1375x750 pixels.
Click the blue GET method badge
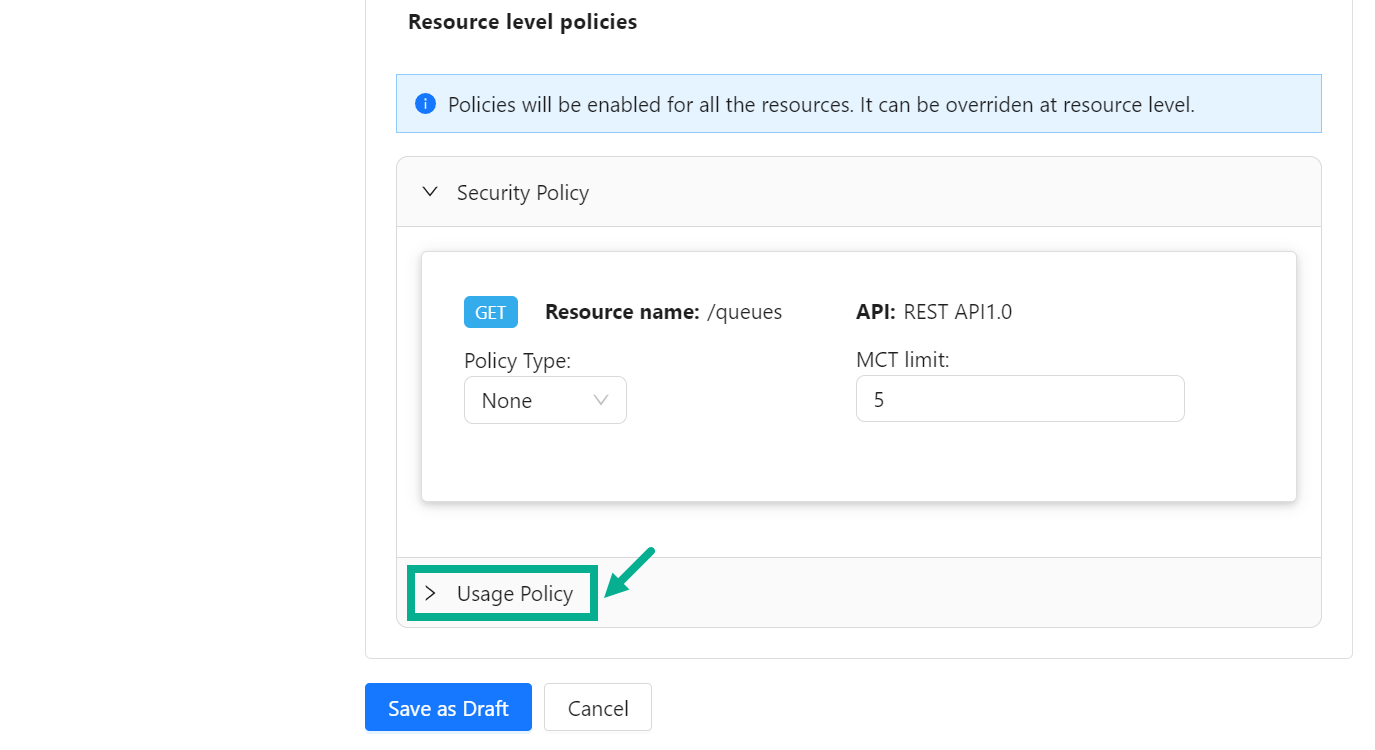(490, 312)
